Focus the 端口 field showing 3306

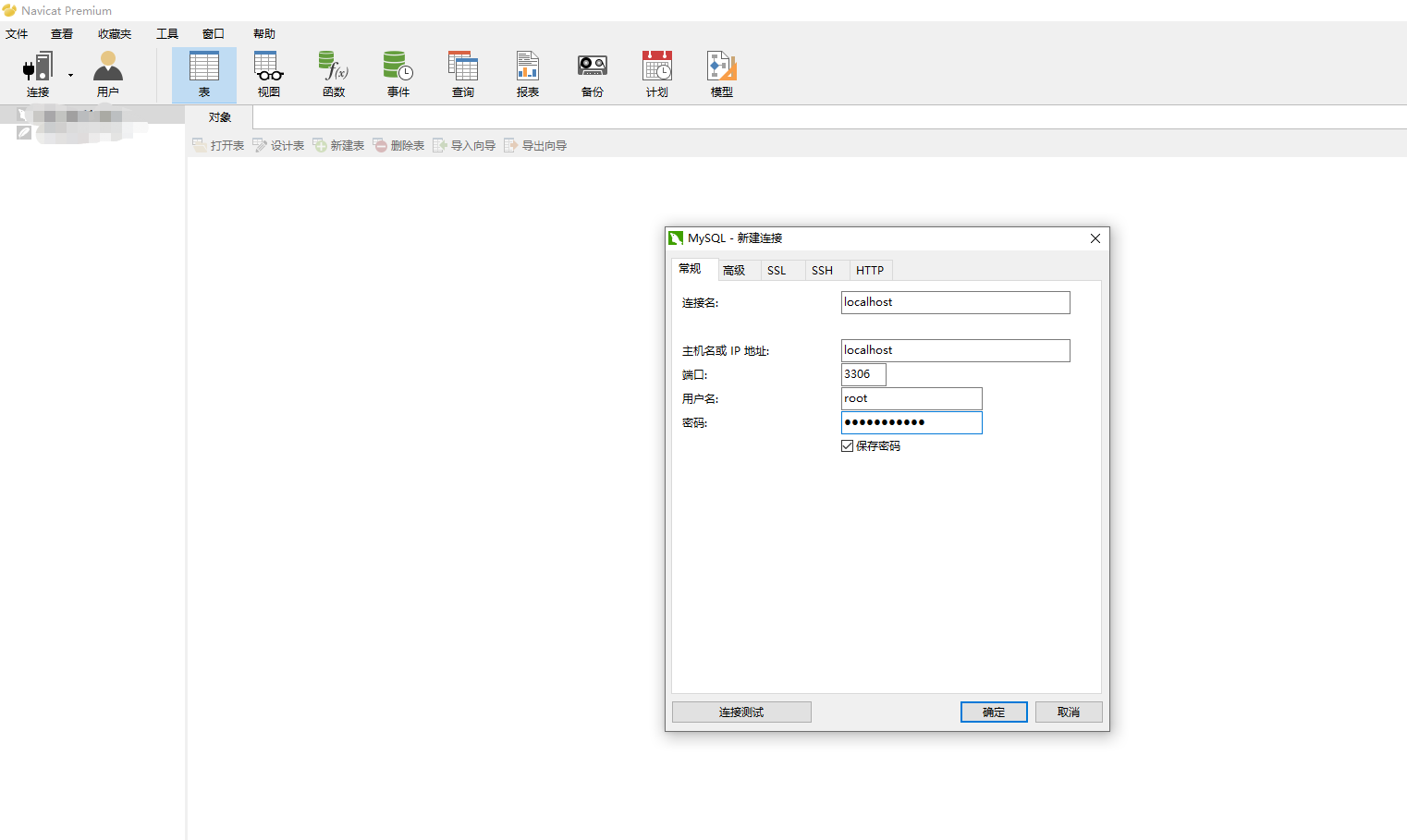click(863, 374)
